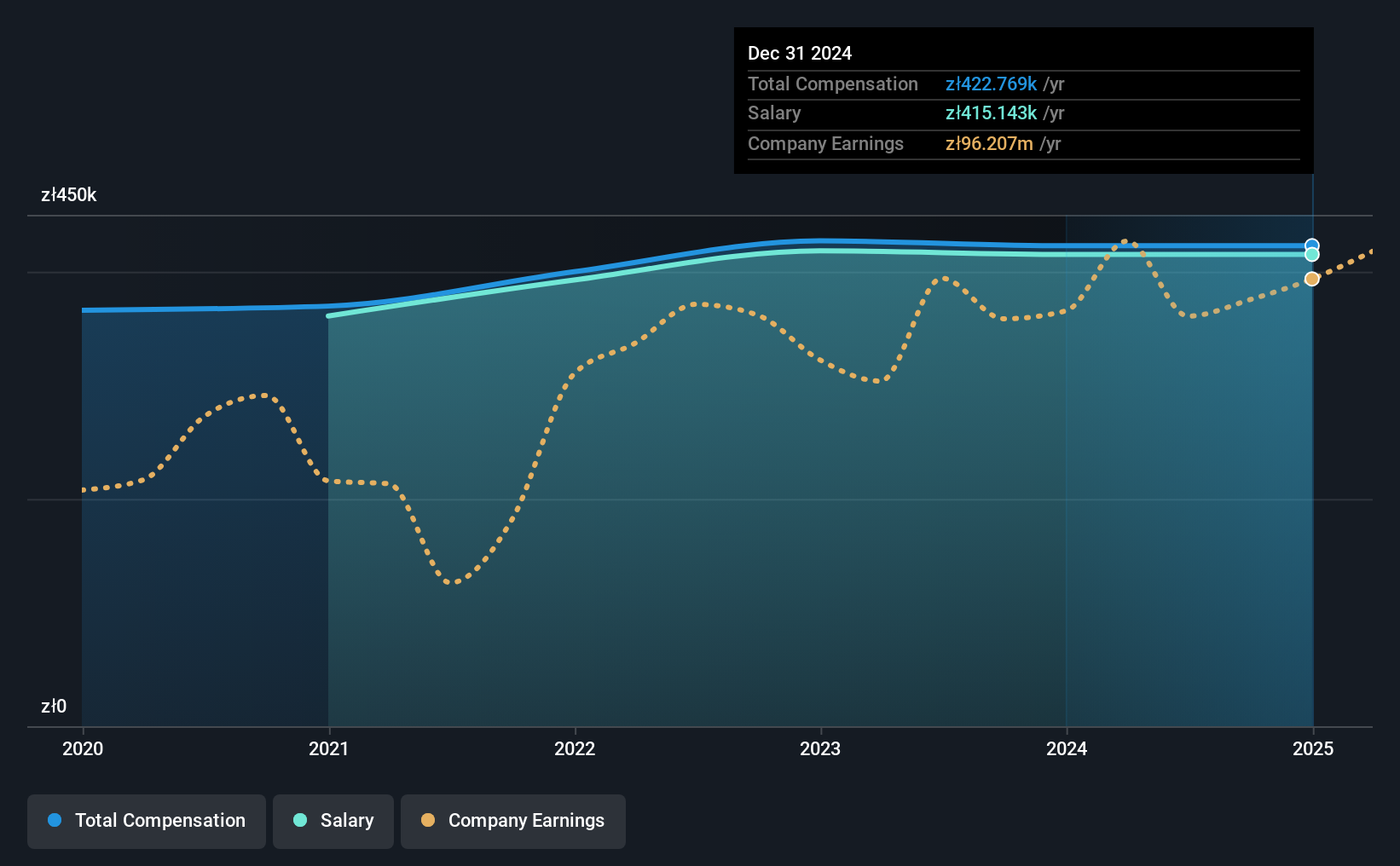The height and width of the screenshot is (866, 1400).
Task: Click the orange Company Earnings data point marker
Action: 1312,279
